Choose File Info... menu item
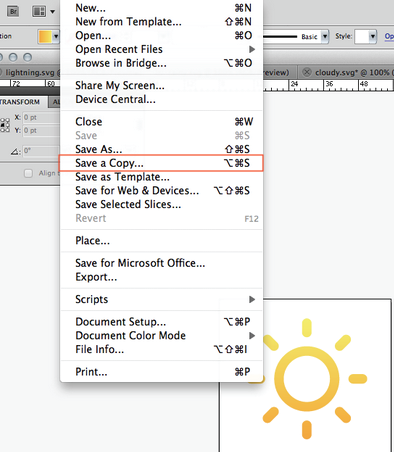This screenshot has height=452, width=394. (x=161, y=349)
